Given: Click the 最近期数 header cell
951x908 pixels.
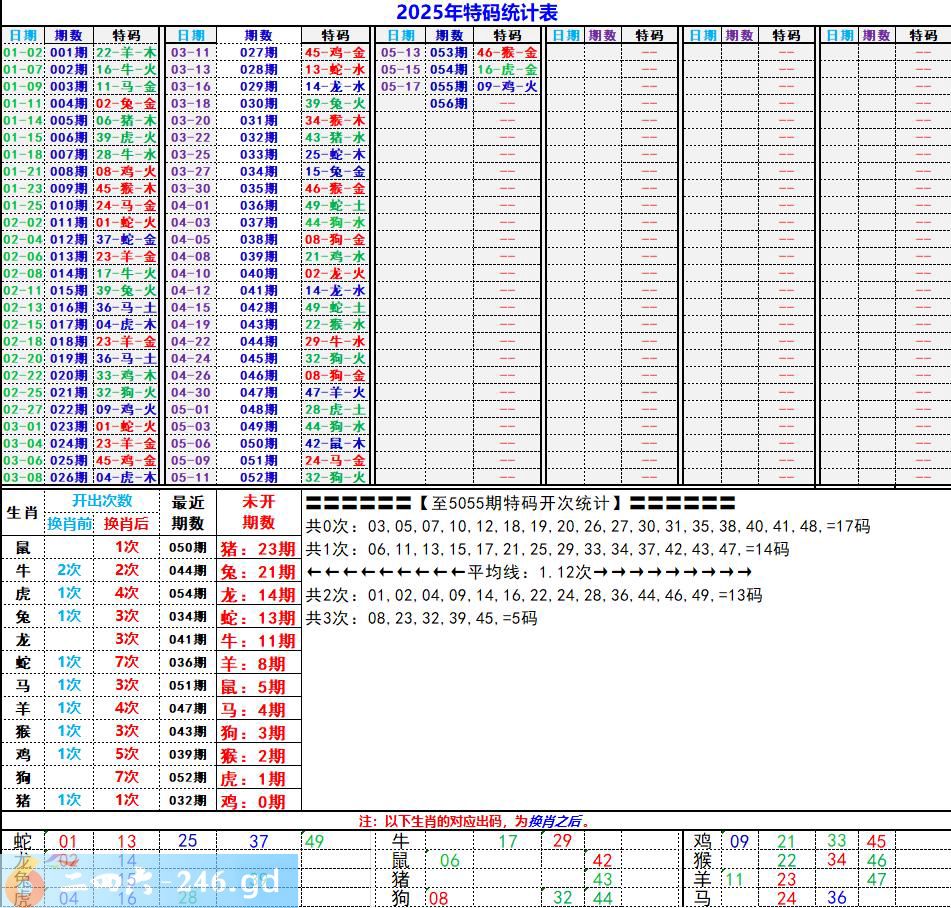Looking at the screenshot, I should point(188,512).
